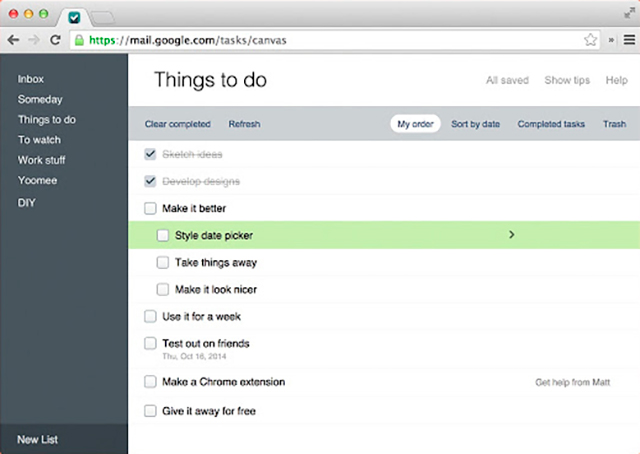
Task: View Completed tasks
Action: (x=551, y=124)
